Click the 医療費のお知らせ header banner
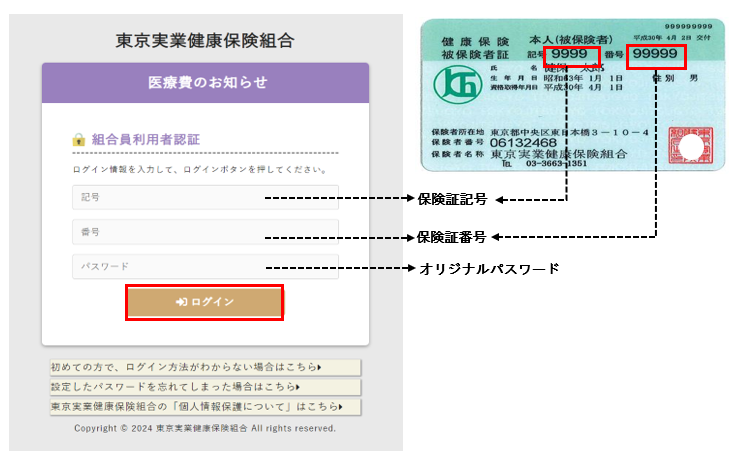This screenshot has width=733, height=471. [x=205, y=83]
